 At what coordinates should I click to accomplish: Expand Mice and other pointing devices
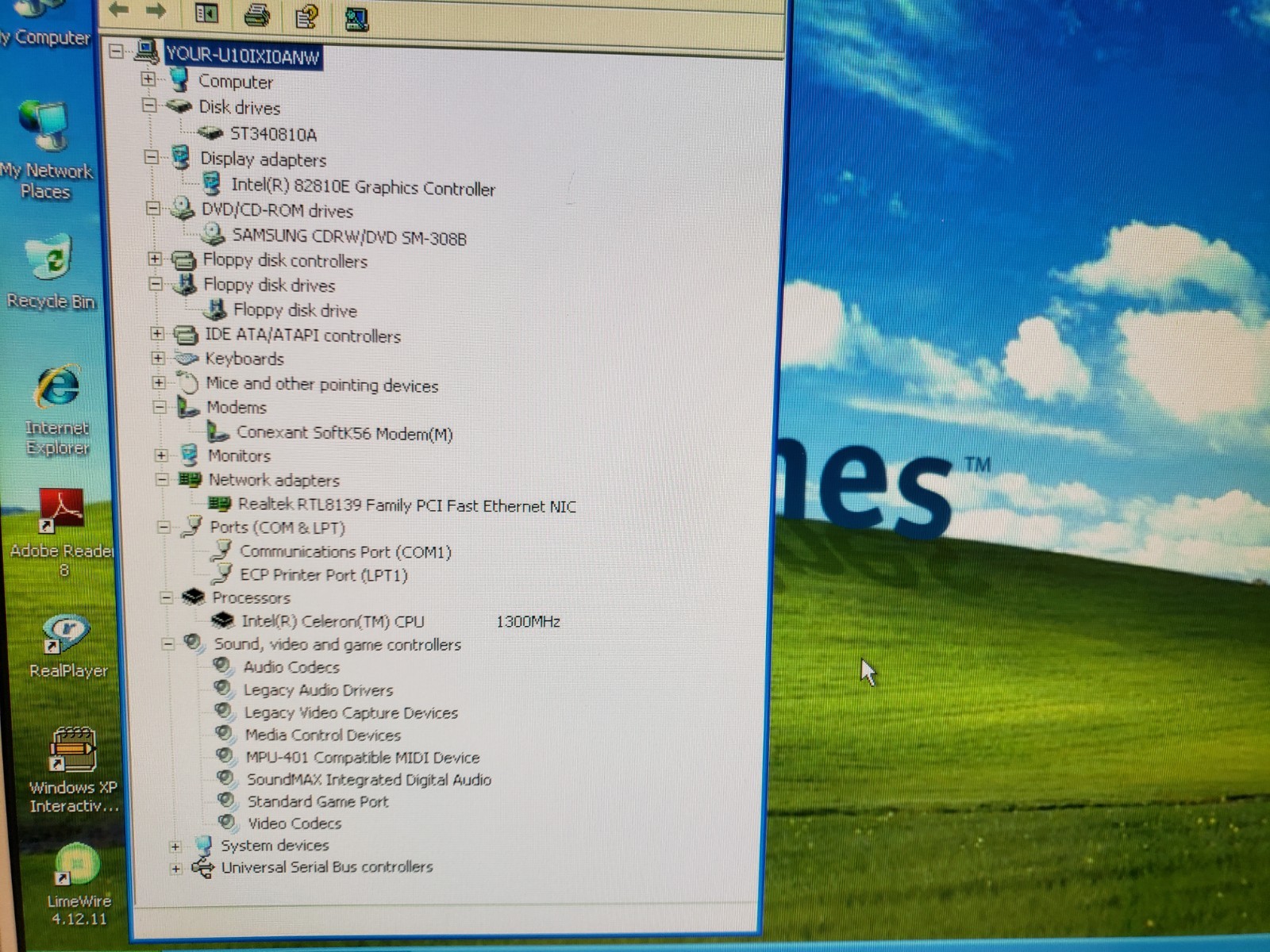159,382
